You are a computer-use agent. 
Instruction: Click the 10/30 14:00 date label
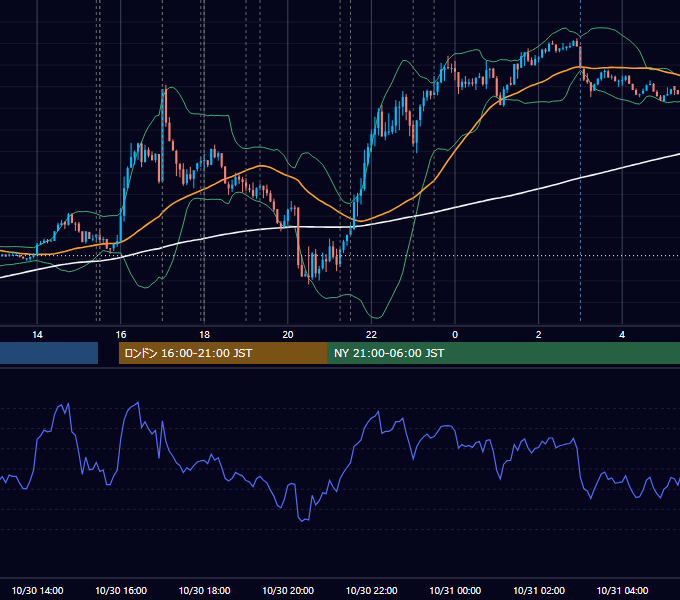pos(37,590)
